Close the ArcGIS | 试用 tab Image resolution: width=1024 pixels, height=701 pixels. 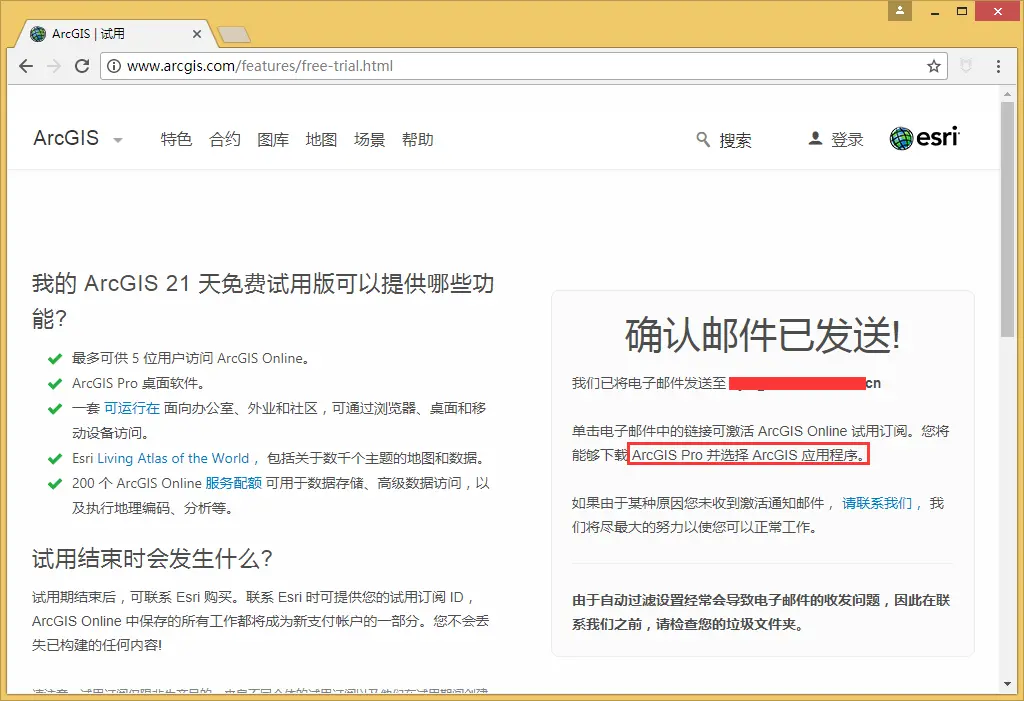[x=197, y=34]
